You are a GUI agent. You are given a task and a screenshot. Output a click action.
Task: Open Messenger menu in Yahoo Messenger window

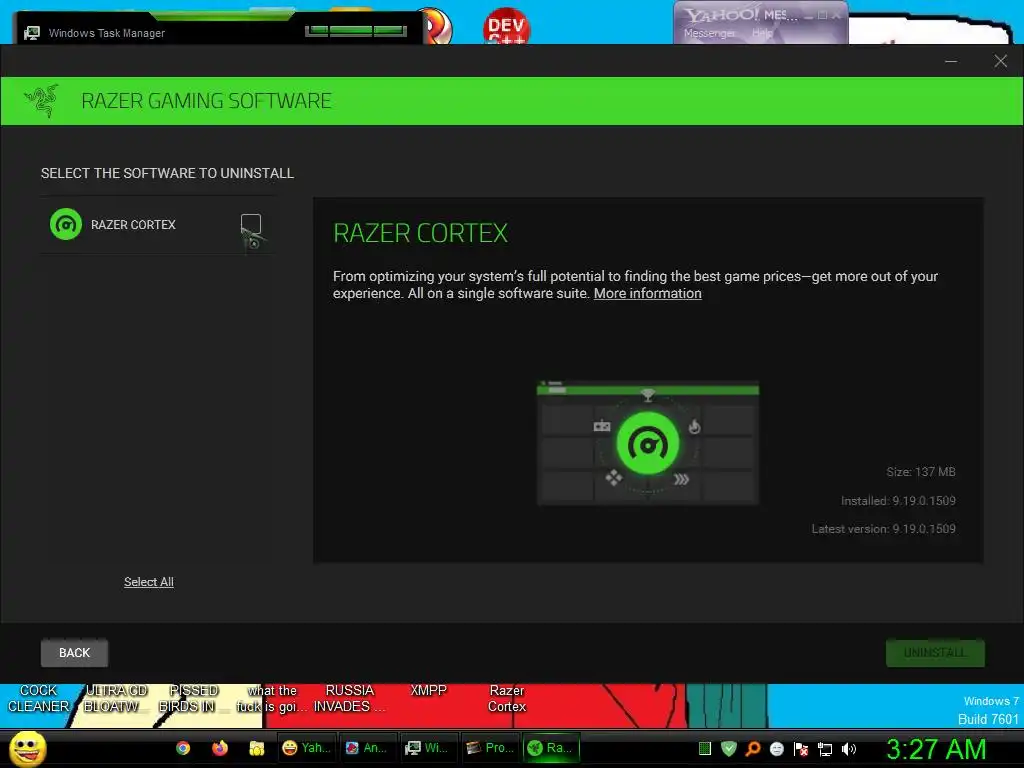pos(709,33)
